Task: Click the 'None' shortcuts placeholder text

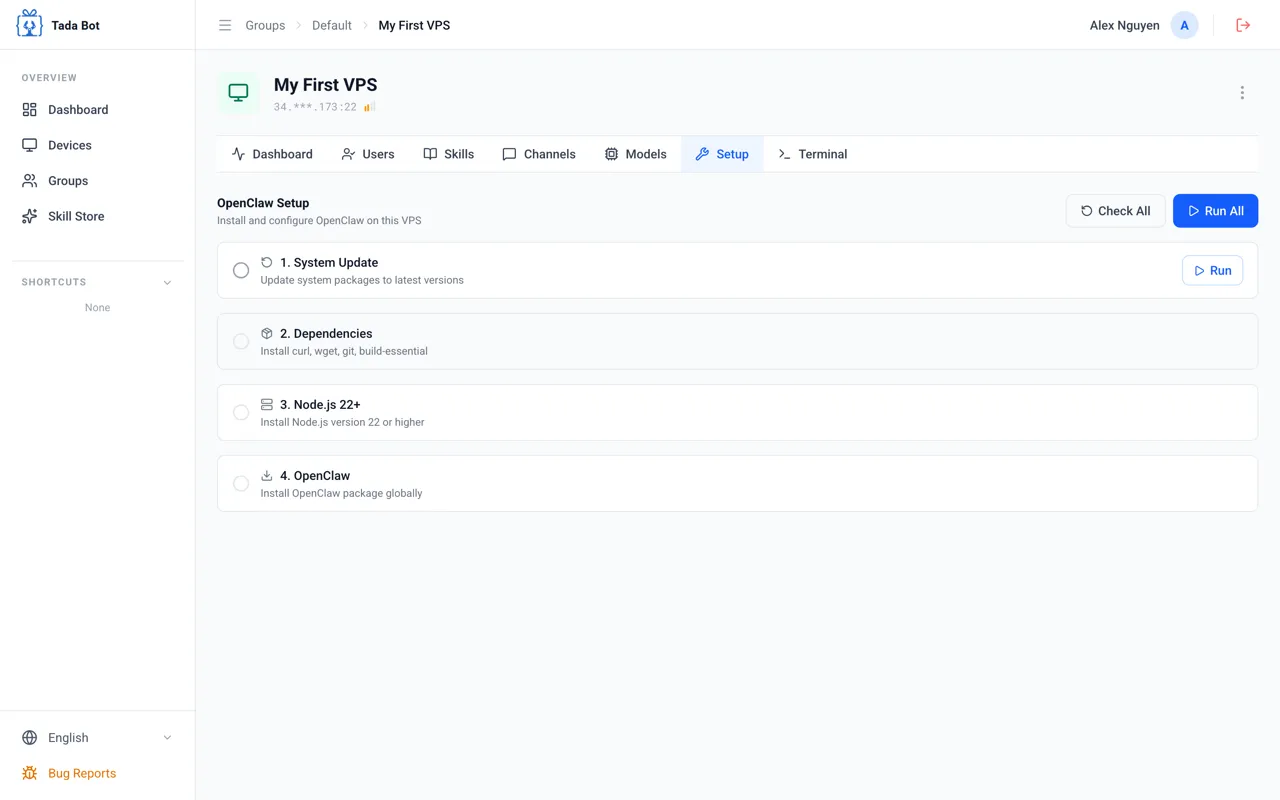Action: coord(97,307)
